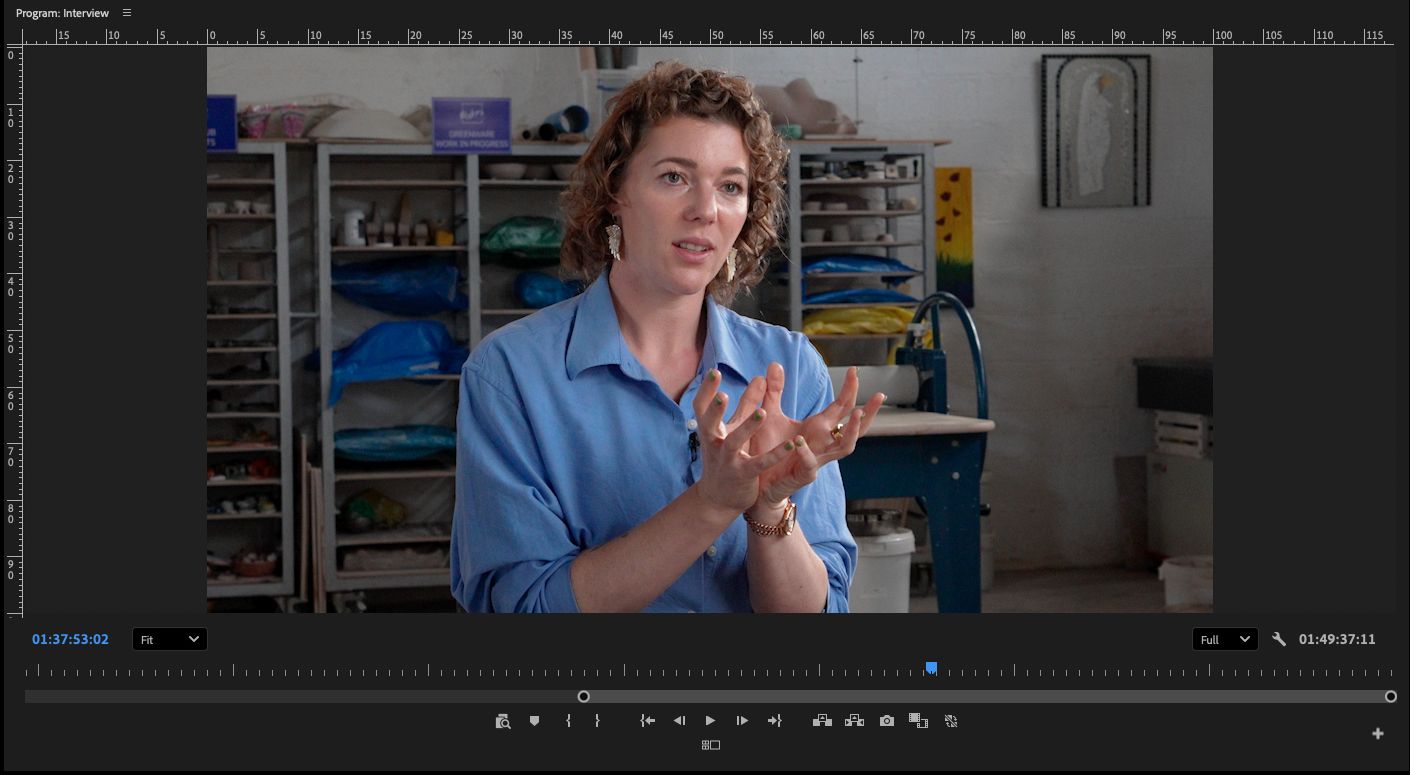Go to Out point
This screenshot has width=1410, height=775.
point(774,720)
